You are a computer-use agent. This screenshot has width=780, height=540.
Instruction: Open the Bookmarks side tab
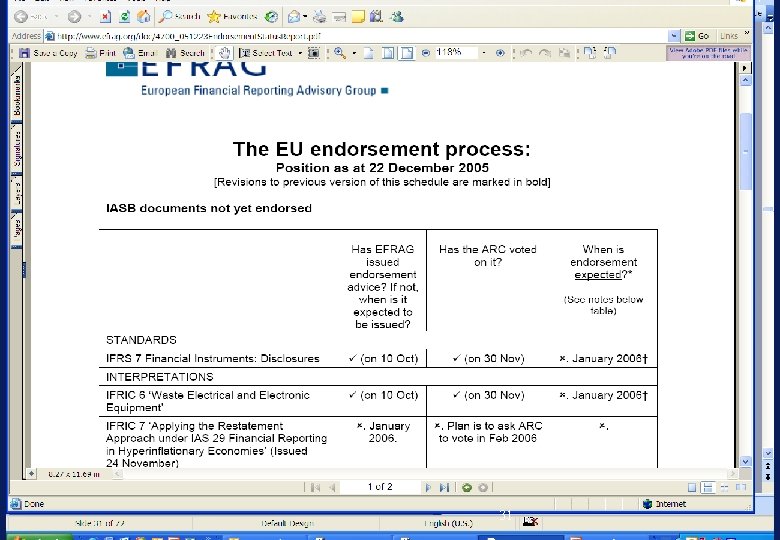(17, 94)
